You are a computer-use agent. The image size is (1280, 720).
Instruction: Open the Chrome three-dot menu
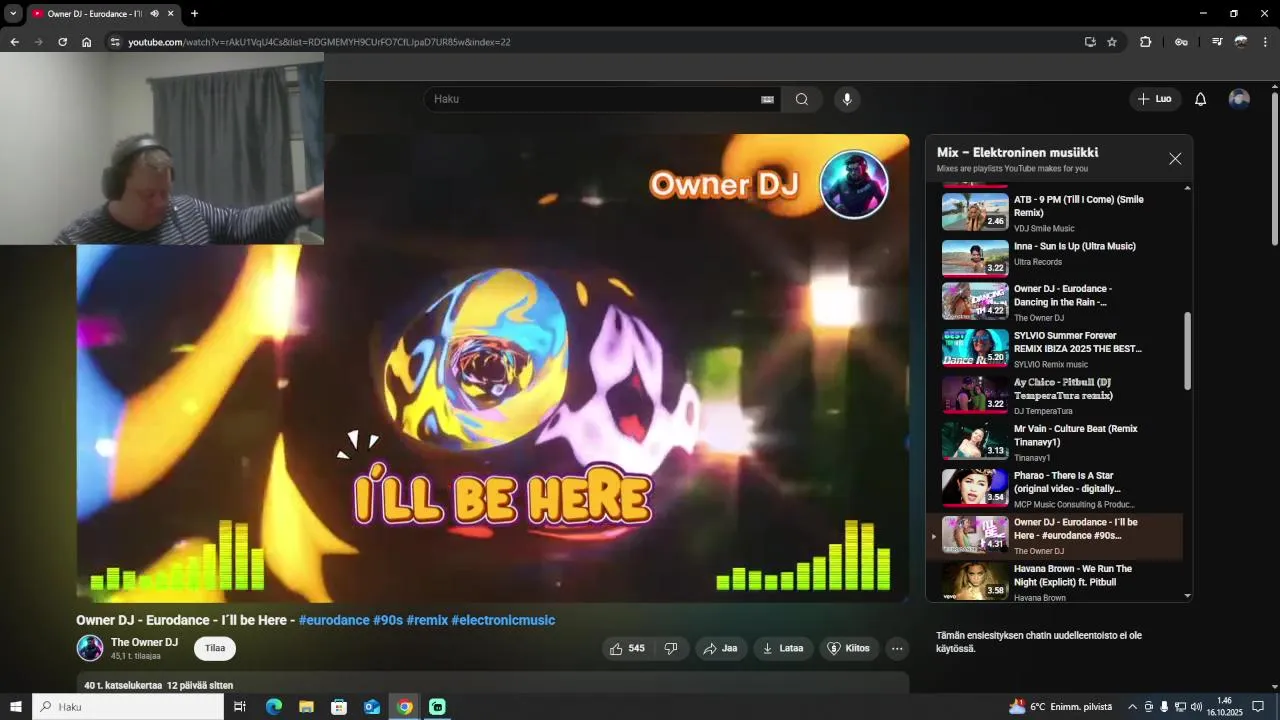pos(1266,42)
